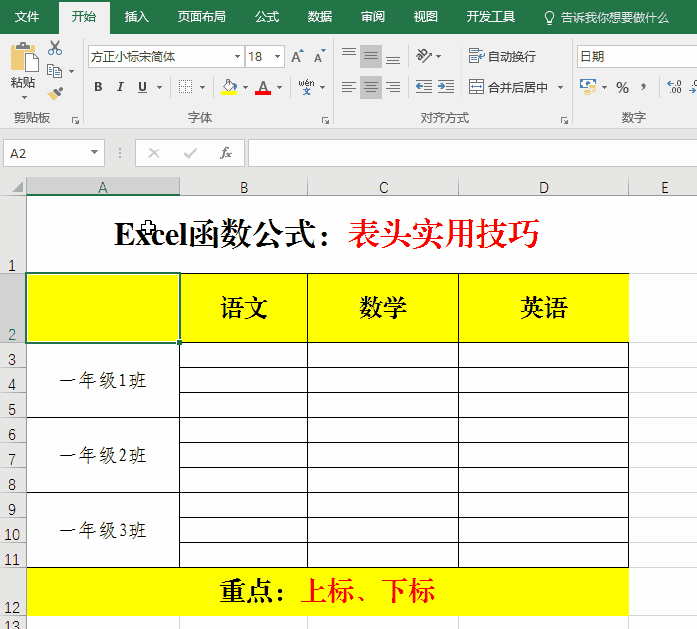
Task: Open border options dropdown arrow
Action: (x=202, y=88)
